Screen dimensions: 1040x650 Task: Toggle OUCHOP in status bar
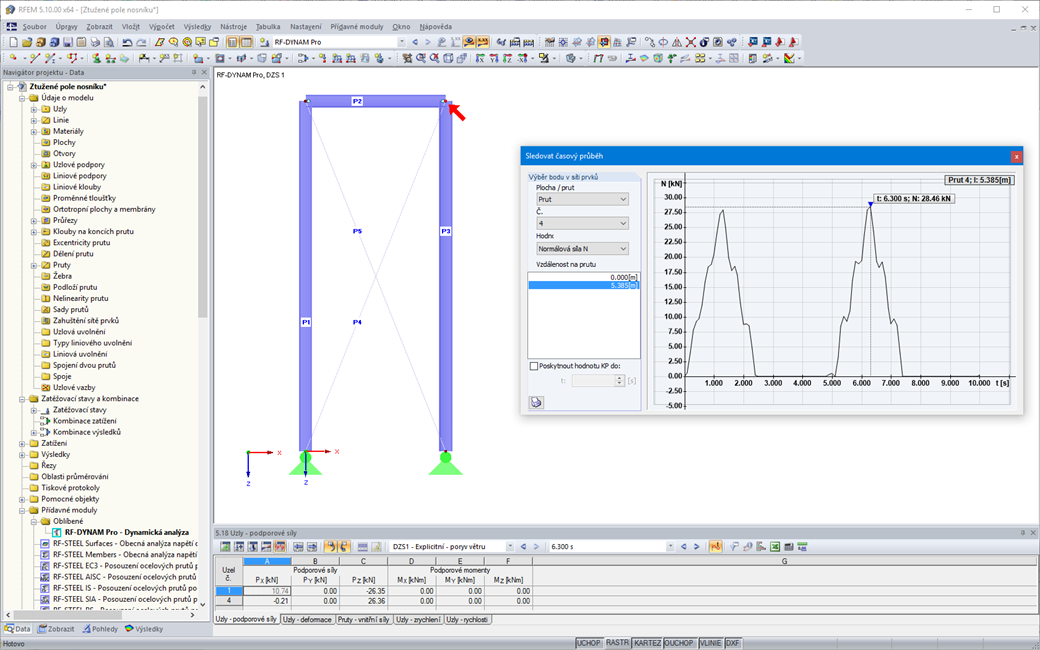(679, 643)
